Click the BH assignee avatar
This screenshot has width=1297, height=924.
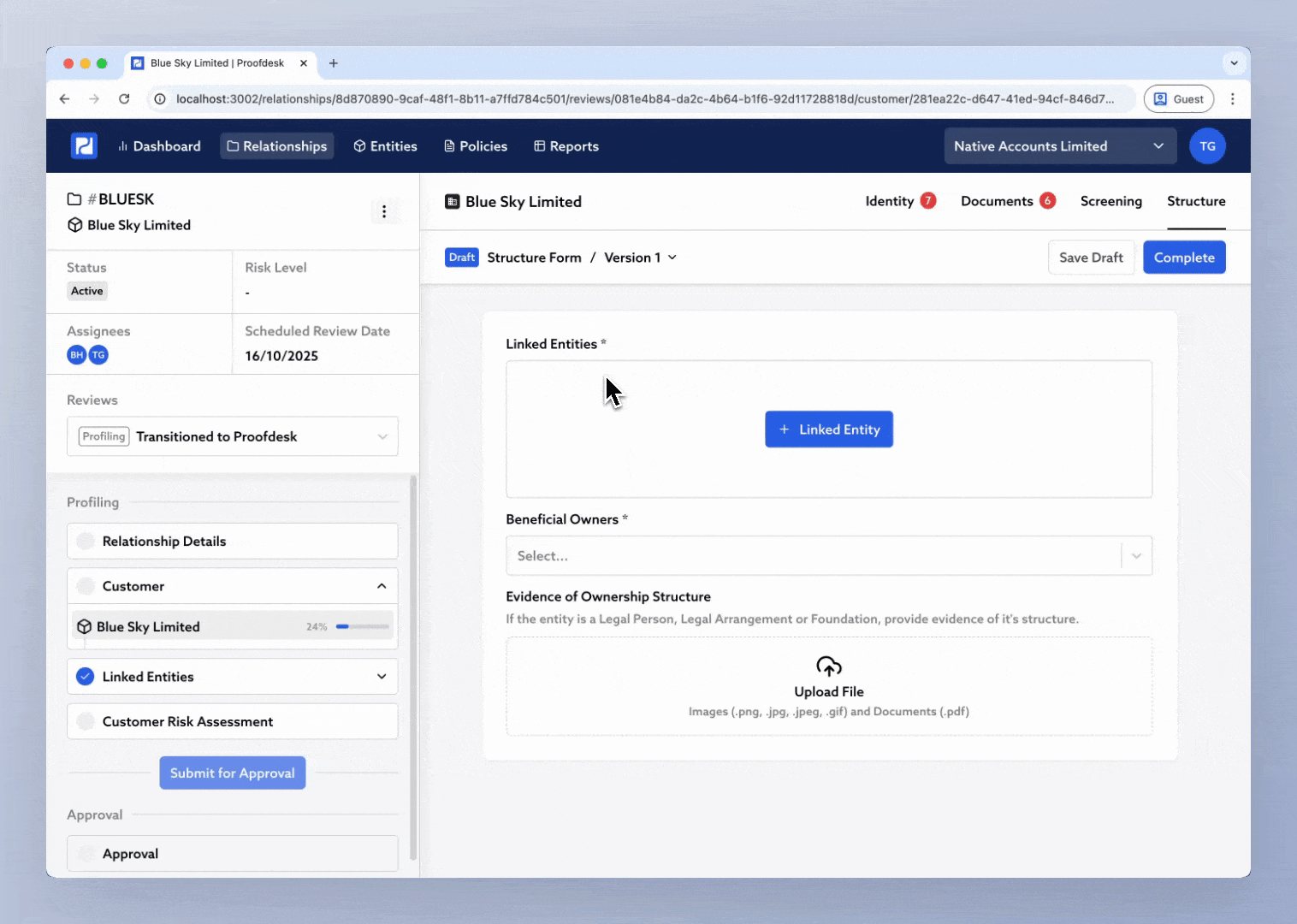click(x=77, y=355)
